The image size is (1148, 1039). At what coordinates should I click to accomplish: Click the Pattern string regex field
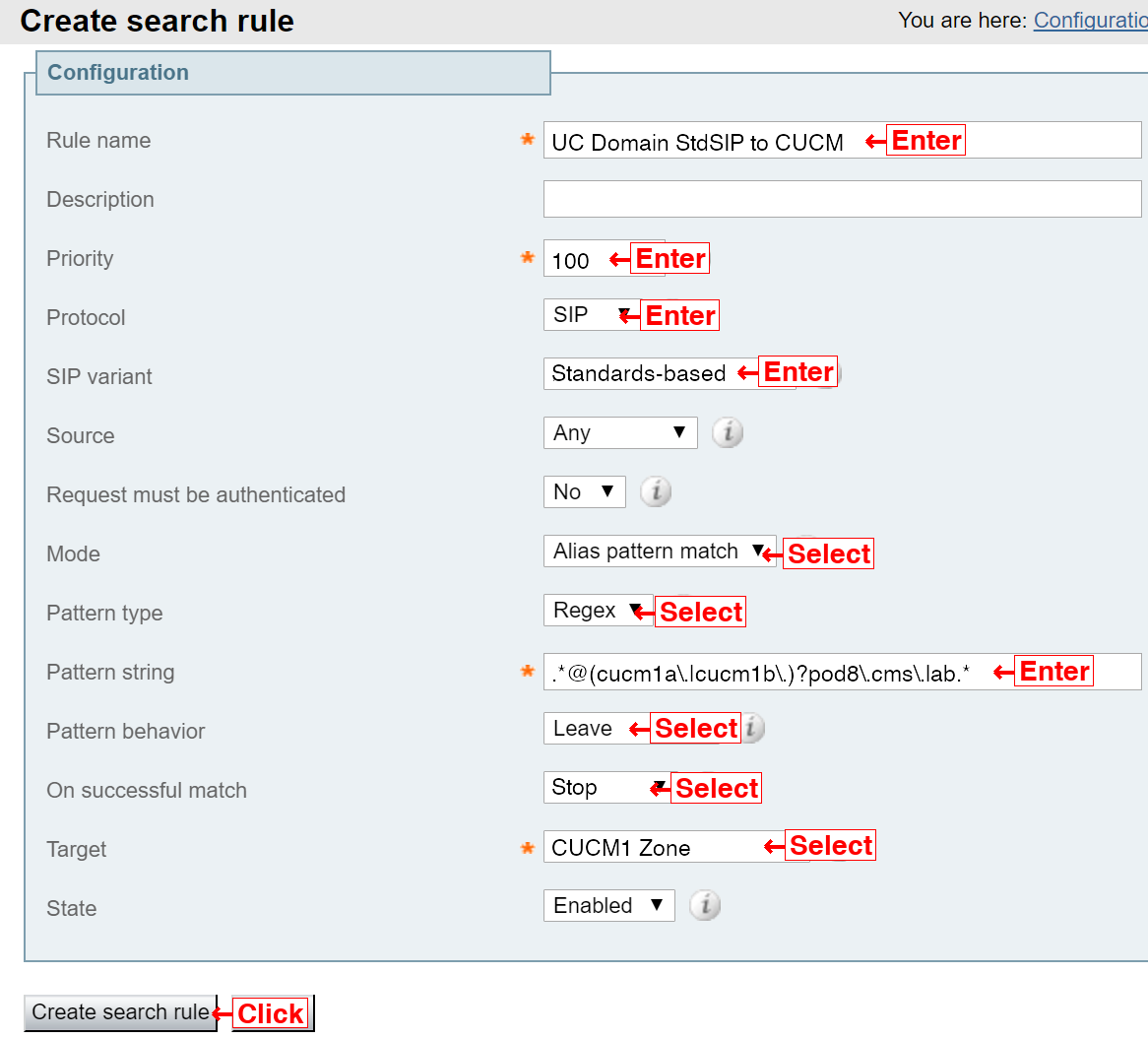[842, 672]
